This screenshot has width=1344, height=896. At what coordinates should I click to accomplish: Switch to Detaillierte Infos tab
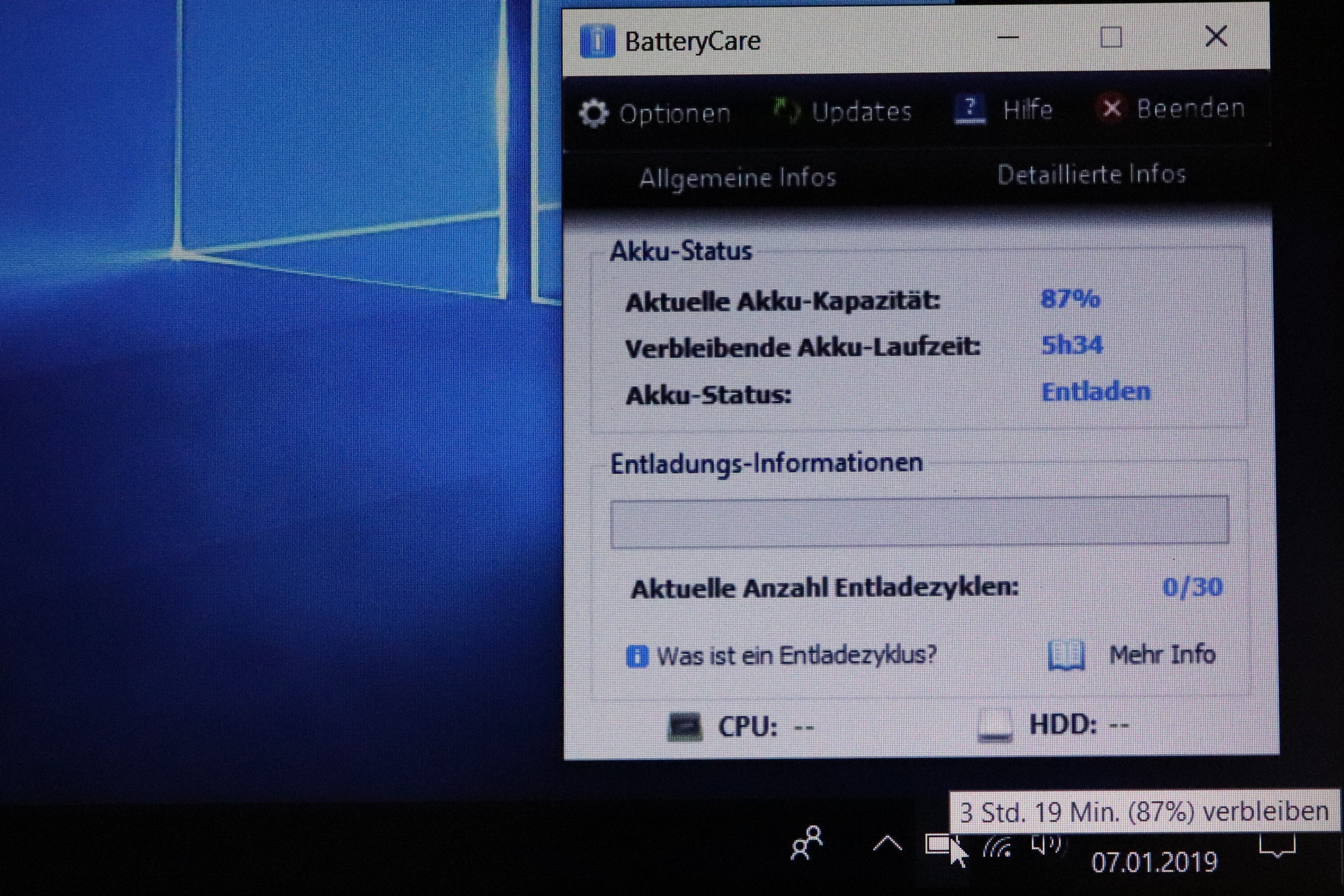point(1091,174)
